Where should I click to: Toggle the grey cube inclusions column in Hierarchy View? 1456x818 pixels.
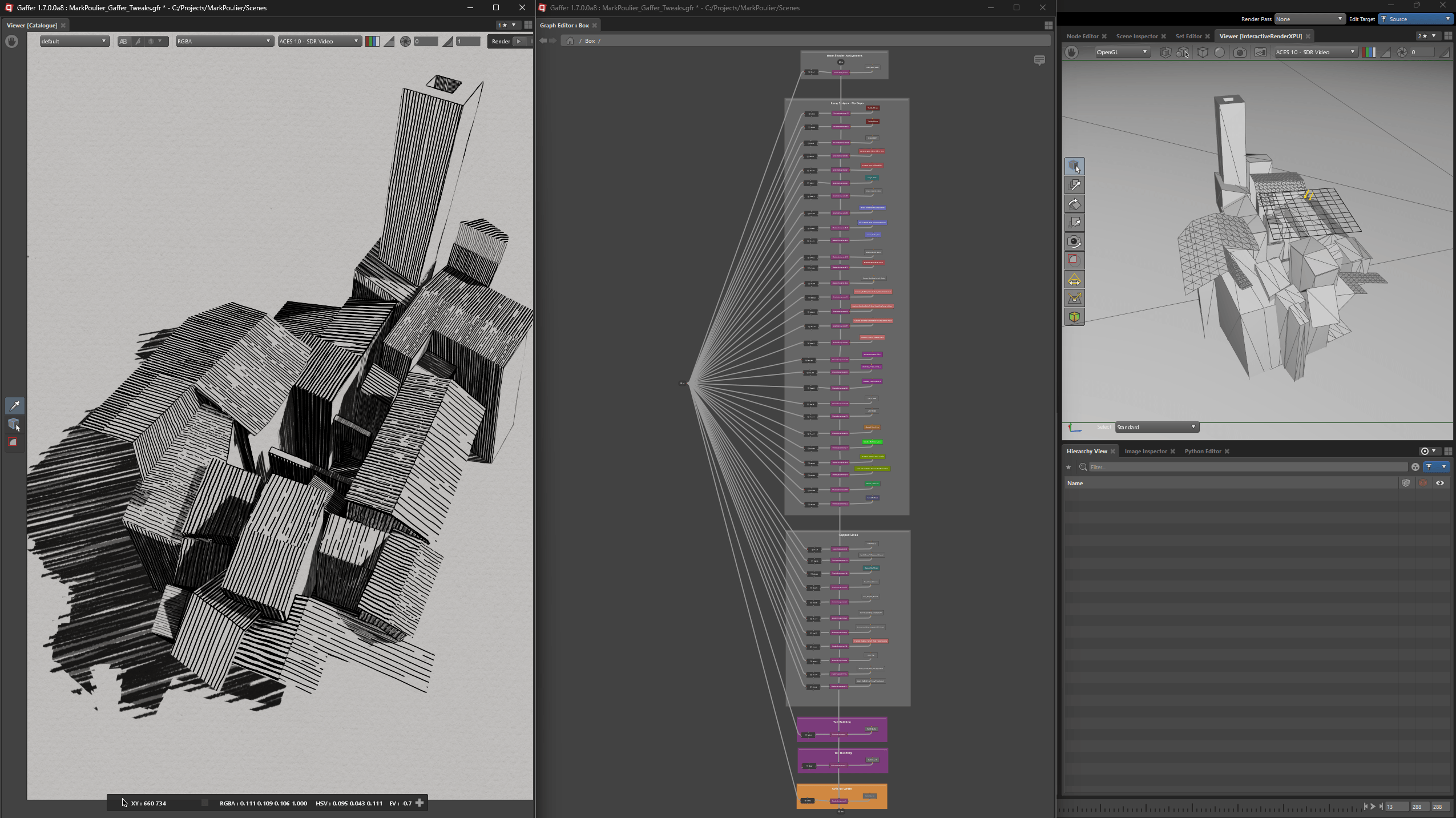1406,483
